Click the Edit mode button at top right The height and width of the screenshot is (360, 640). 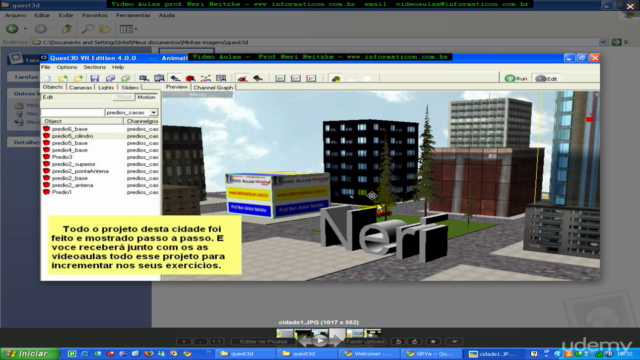pyautogui.click(x=547, y=78)
